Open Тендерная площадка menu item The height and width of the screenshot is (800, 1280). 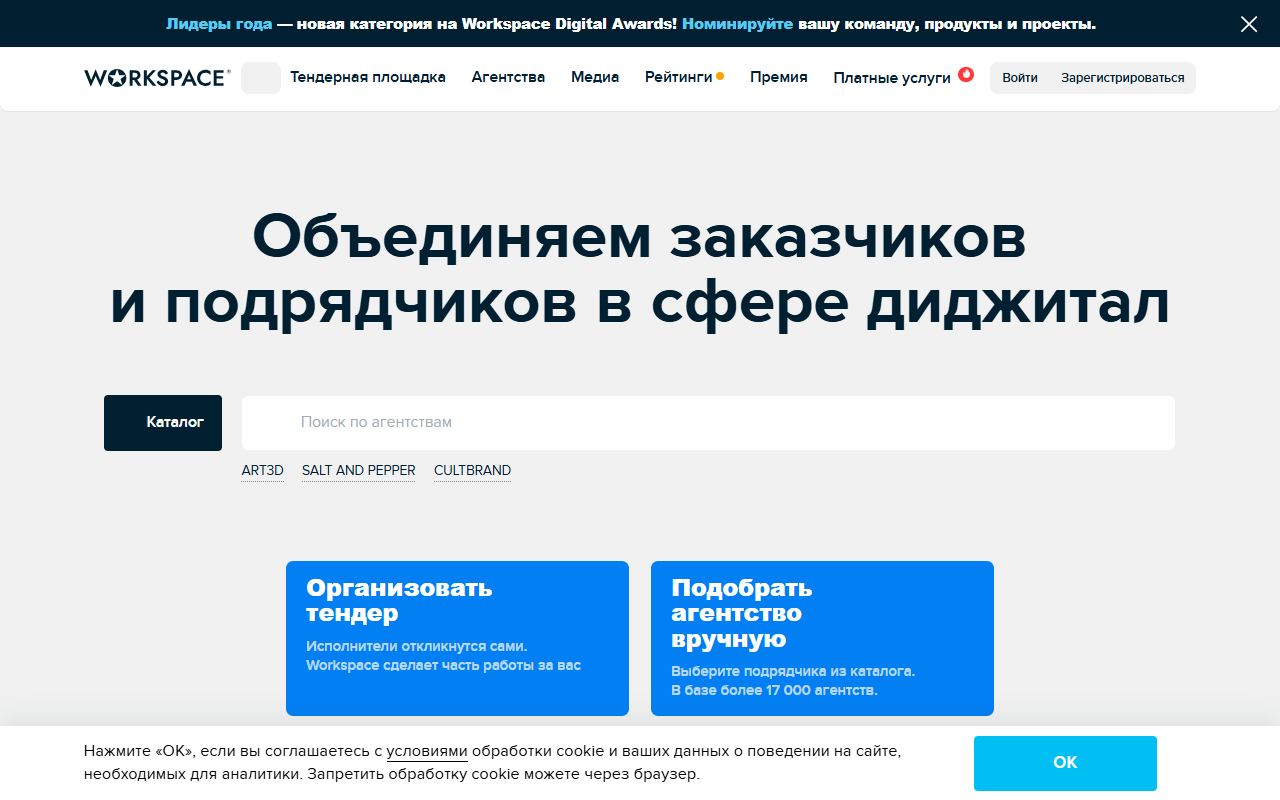(368, 77)
